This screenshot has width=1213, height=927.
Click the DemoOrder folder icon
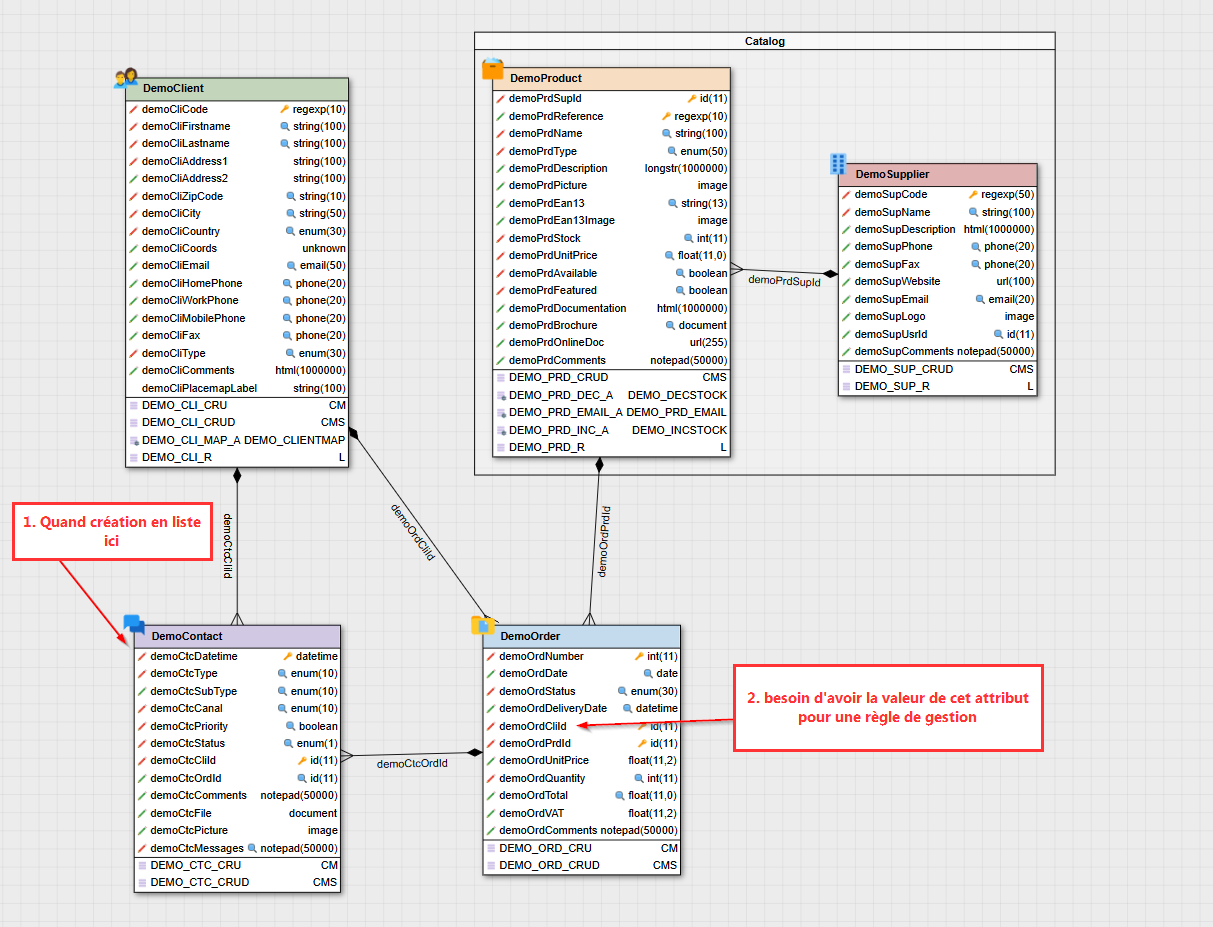483,626
